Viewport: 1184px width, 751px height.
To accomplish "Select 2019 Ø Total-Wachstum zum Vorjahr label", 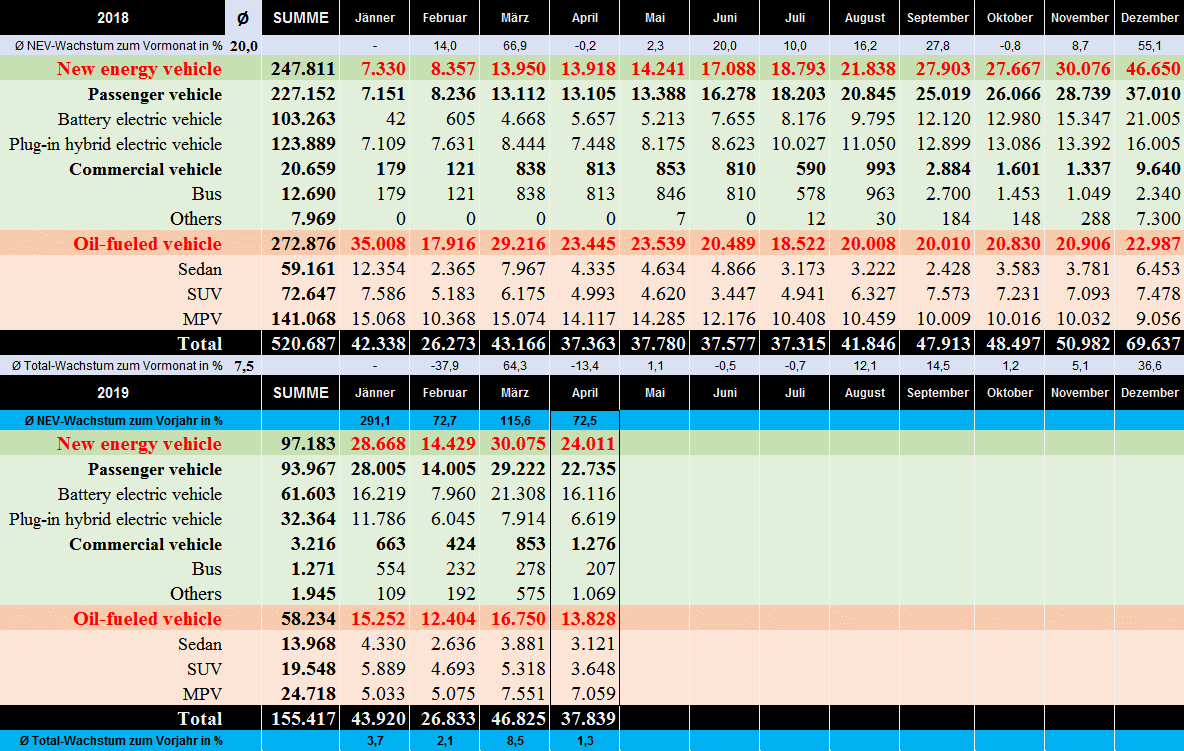I will [x=121, y=741].
